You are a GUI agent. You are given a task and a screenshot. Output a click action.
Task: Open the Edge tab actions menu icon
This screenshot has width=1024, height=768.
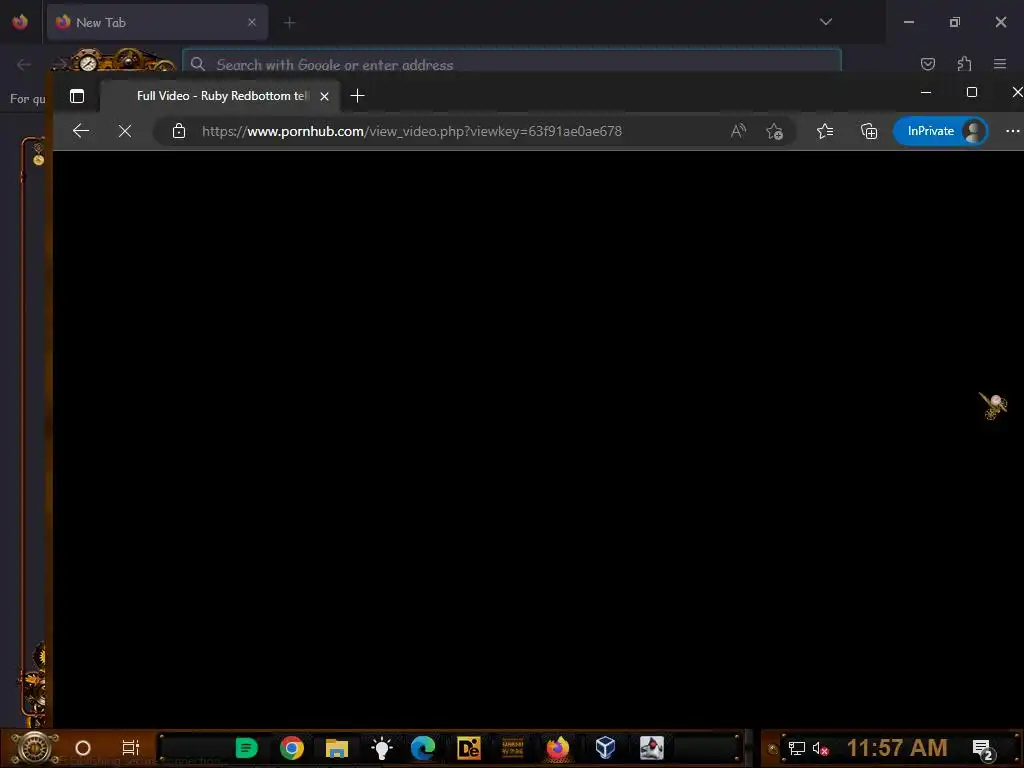coord(77,96)
